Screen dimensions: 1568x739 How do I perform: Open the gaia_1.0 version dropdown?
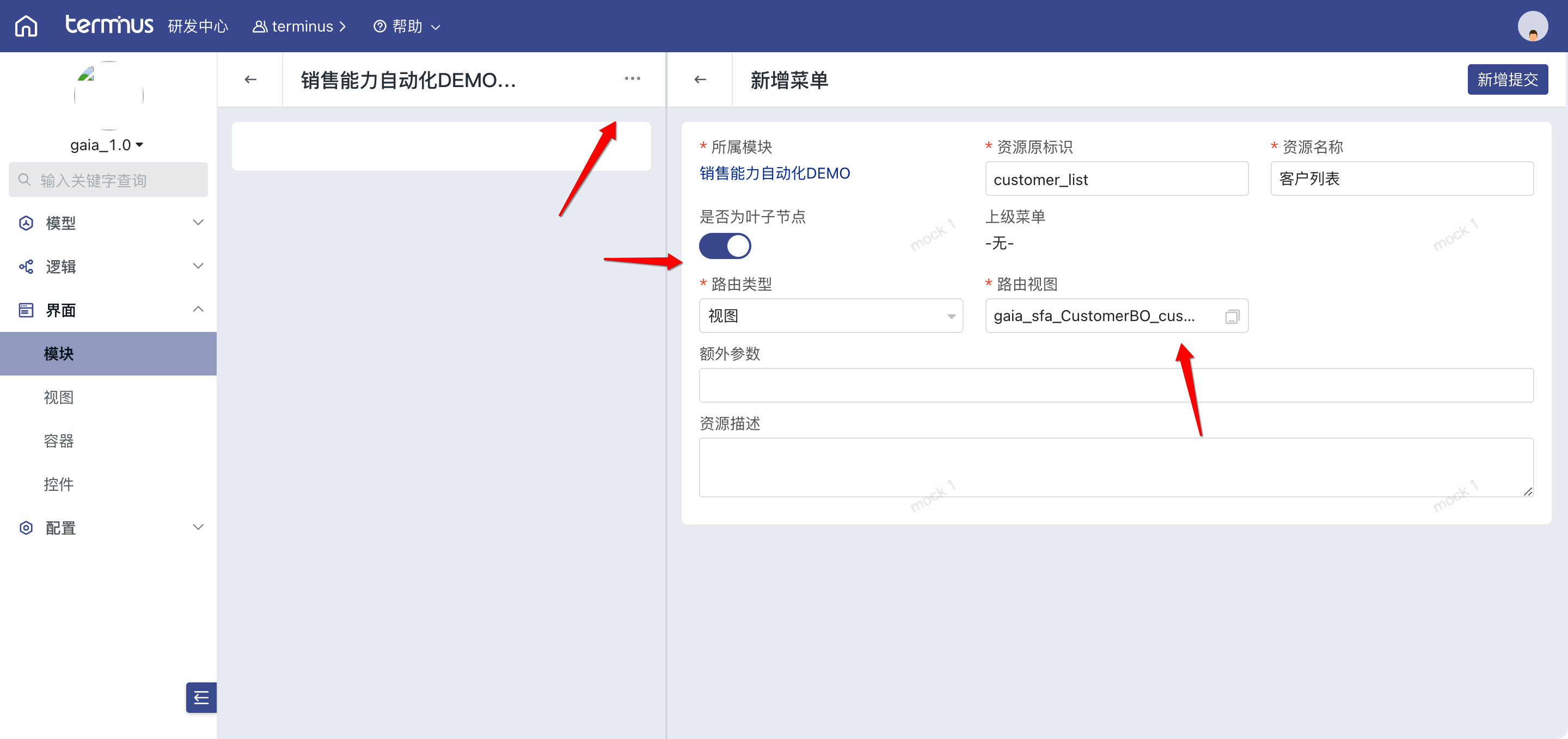[107, 145]
